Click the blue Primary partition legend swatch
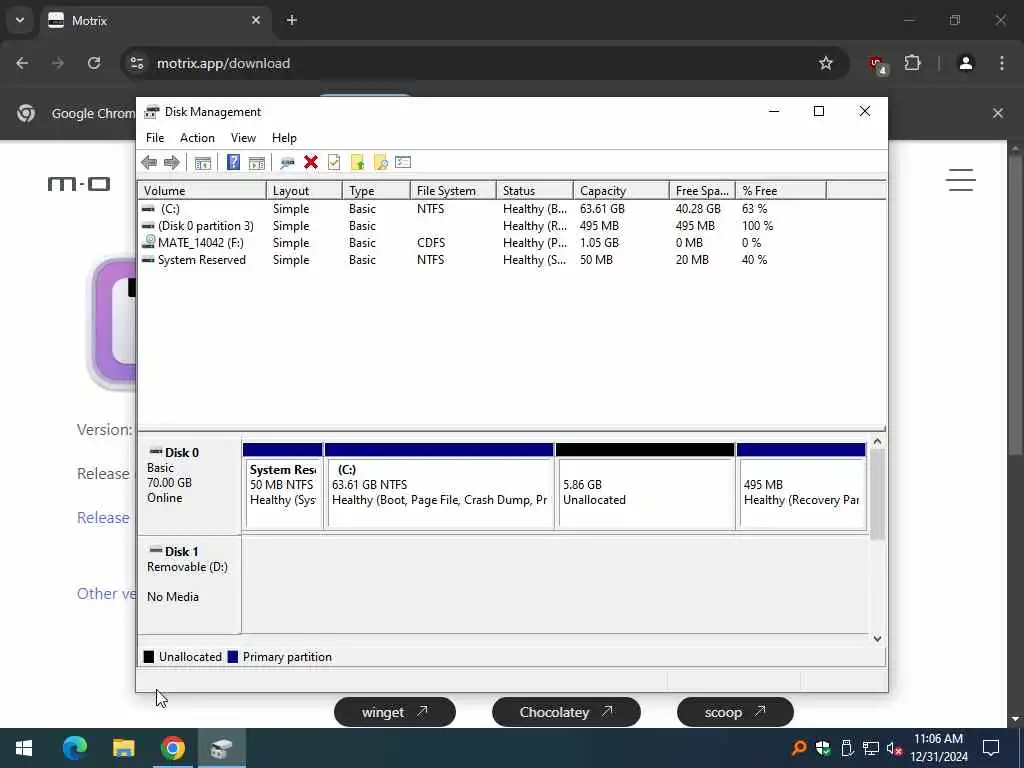Image resolution: width=1024 pixels, height=768 pixels. [232, 657]
